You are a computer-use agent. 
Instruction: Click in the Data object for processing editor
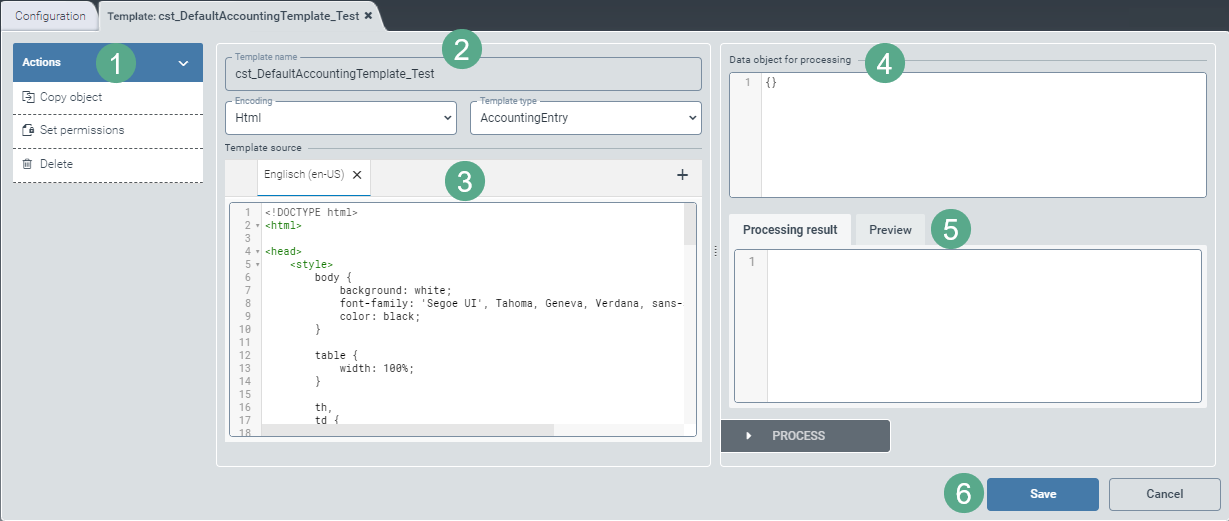coord(980,135)
